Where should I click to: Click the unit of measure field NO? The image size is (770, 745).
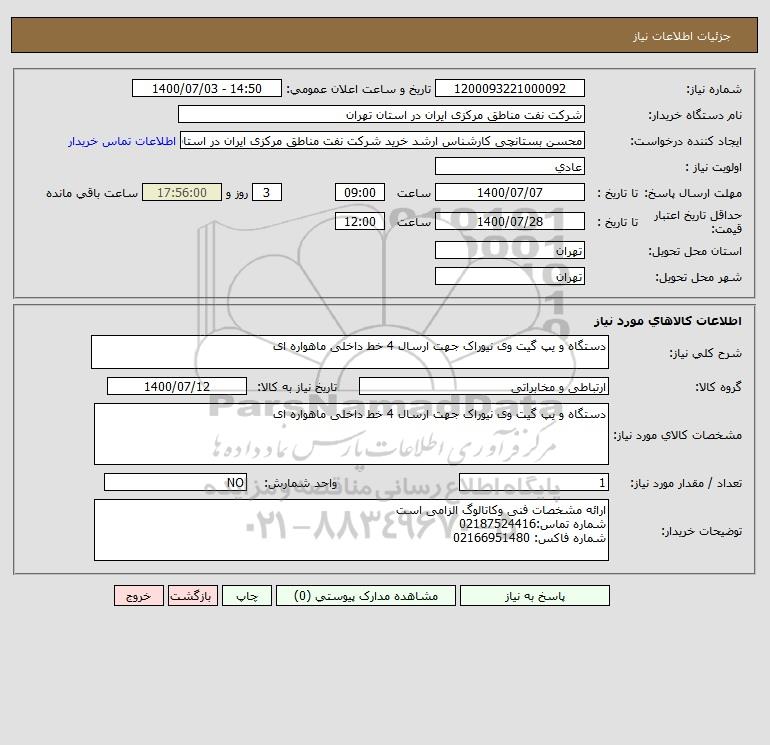point(175,482)
